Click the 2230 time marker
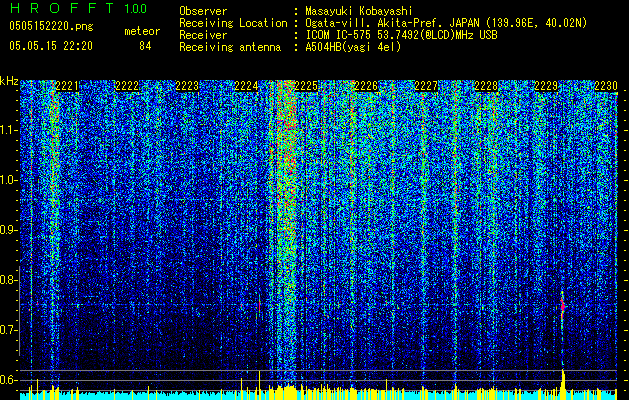This screenshot has height=400, width=629. (606, 86)
